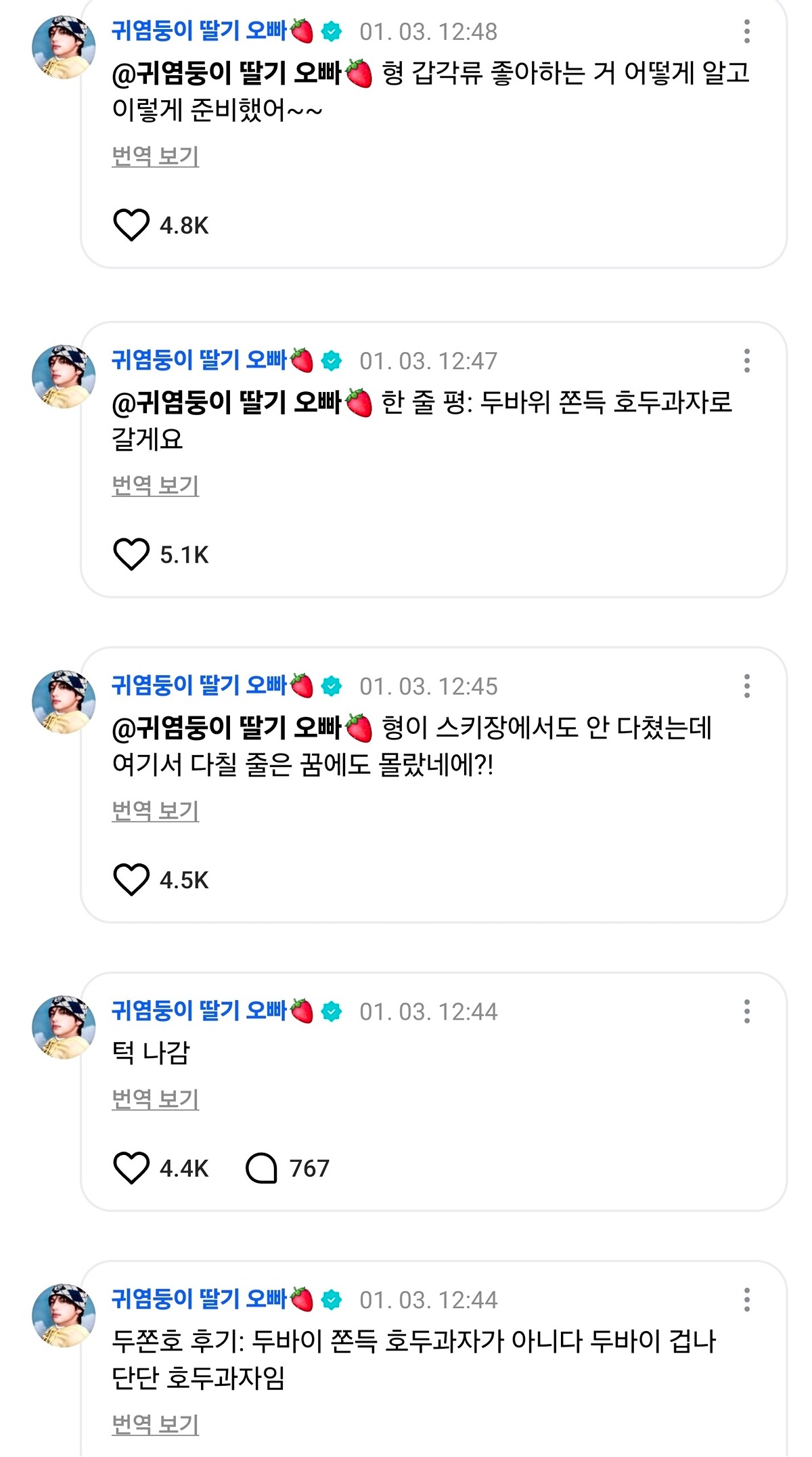The width and height of the screenshot is (812, 1457).
Task: Open options menu on the 두쫀호 후기 post
Action: coord(747,1299)
